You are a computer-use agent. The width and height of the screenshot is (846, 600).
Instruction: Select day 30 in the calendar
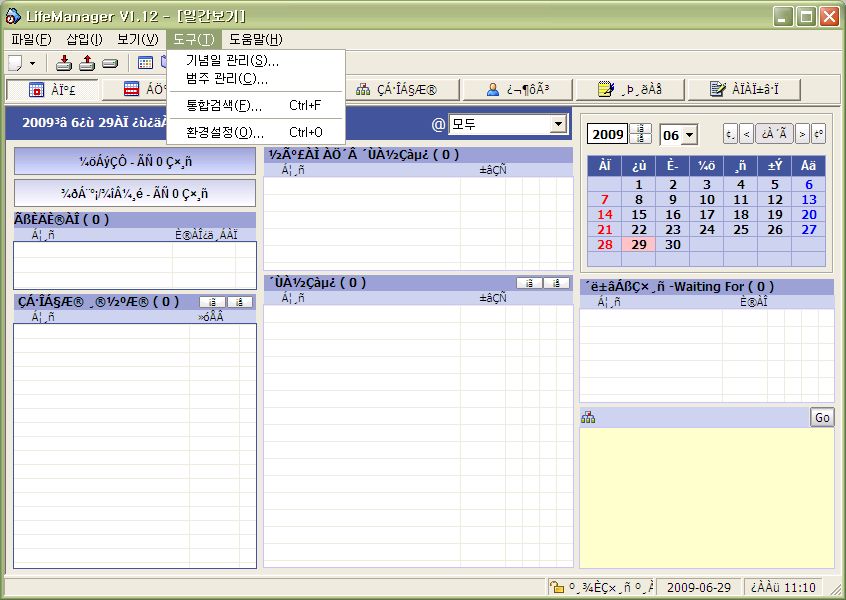click(x=673, y=244)
